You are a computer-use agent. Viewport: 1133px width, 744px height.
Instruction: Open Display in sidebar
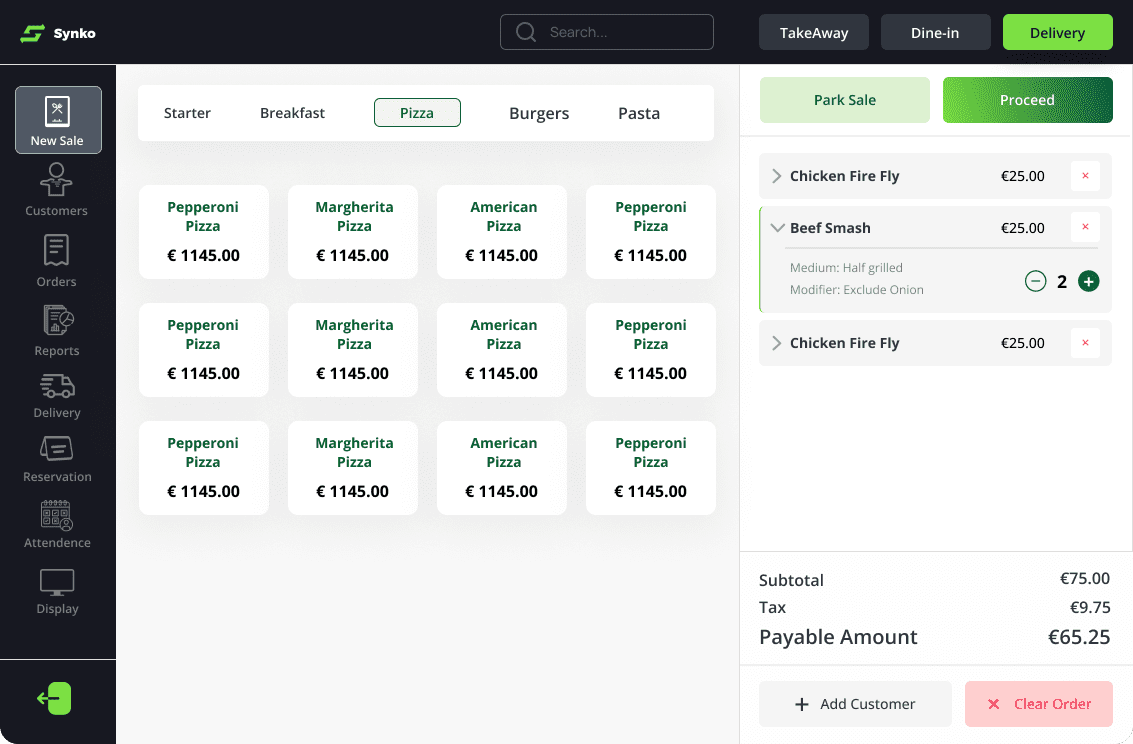[x=56, y=592]
